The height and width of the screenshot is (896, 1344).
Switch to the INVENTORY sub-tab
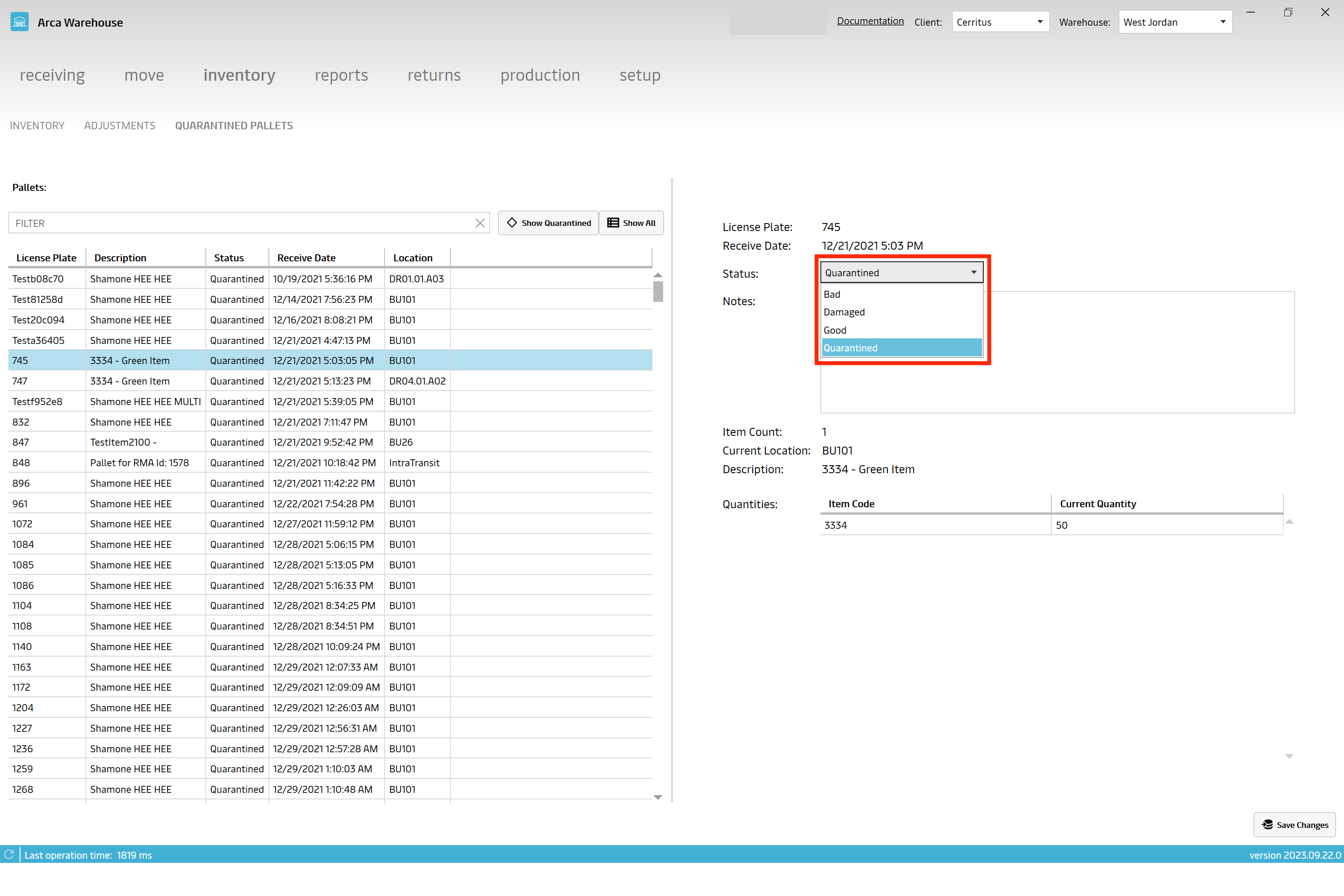point(37,126)
